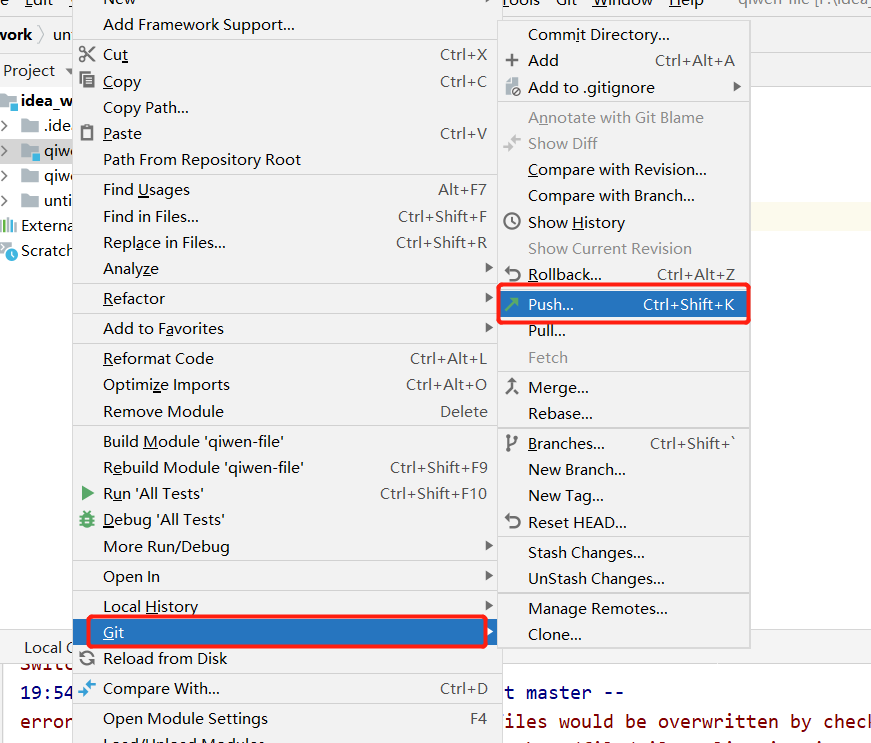Choose Optimize Imports
871x743 pixels.
[285, 384]
